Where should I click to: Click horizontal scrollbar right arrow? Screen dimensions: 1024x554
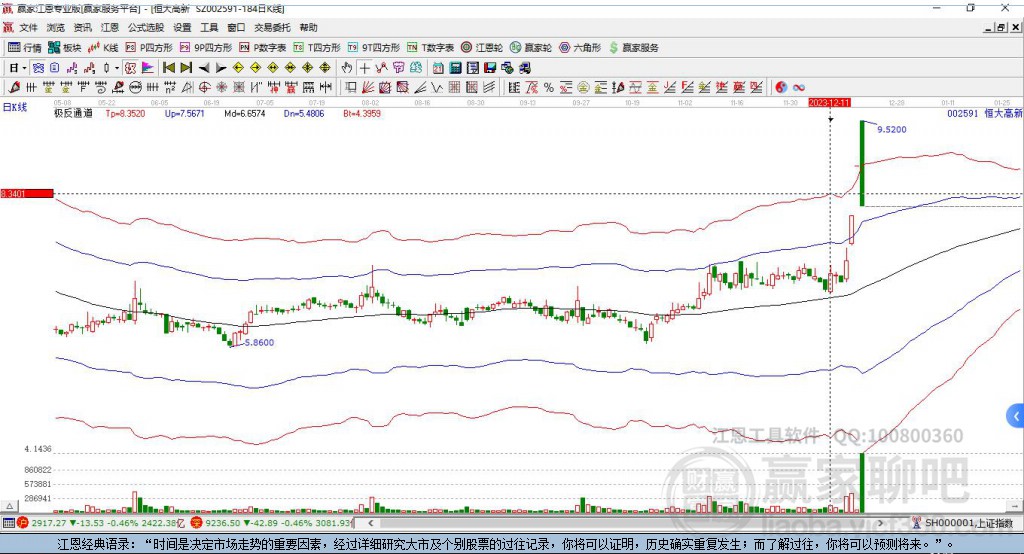[880, 523]
